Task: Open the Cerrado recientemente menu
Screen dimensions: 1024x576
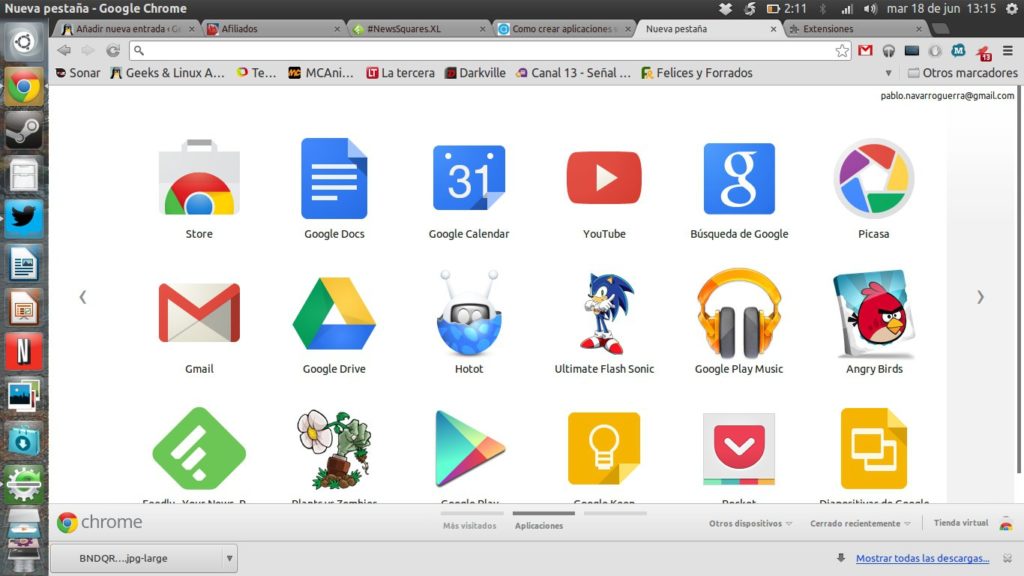Action: tap(860, 523)
